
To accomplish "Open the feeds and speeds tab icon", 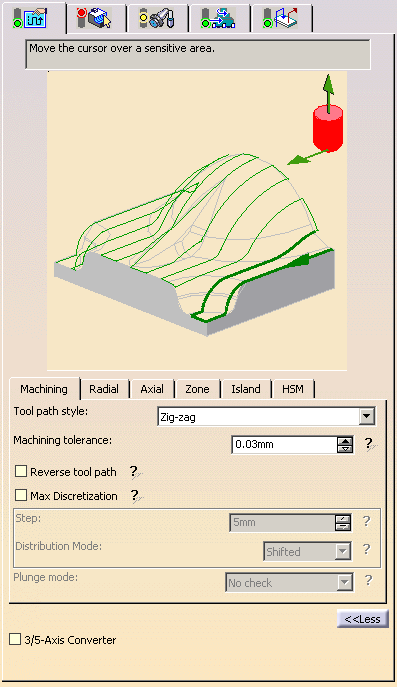I will coord(218,19).
